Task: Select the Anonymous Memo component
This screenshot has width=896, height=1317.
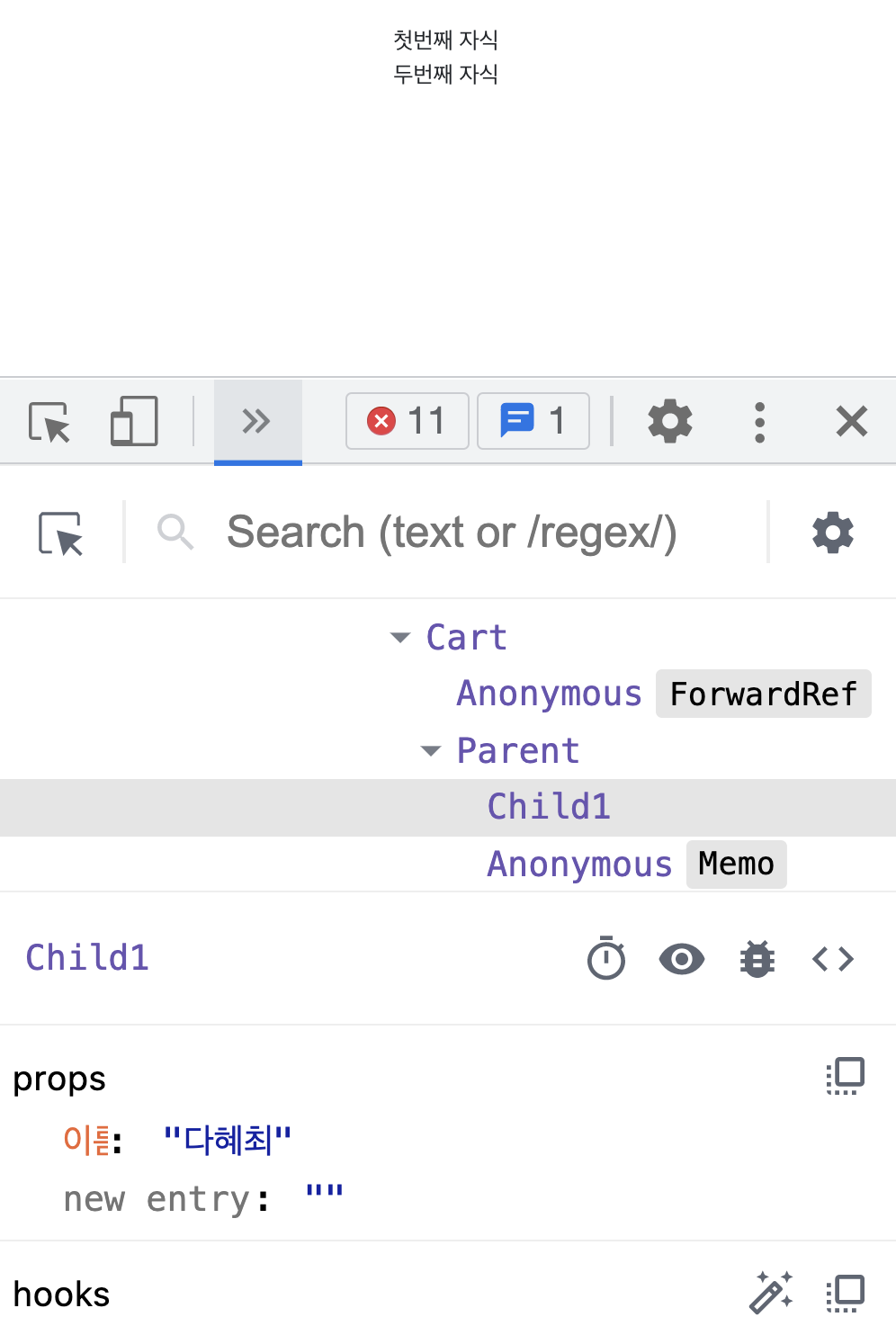Action: point(637,865)
